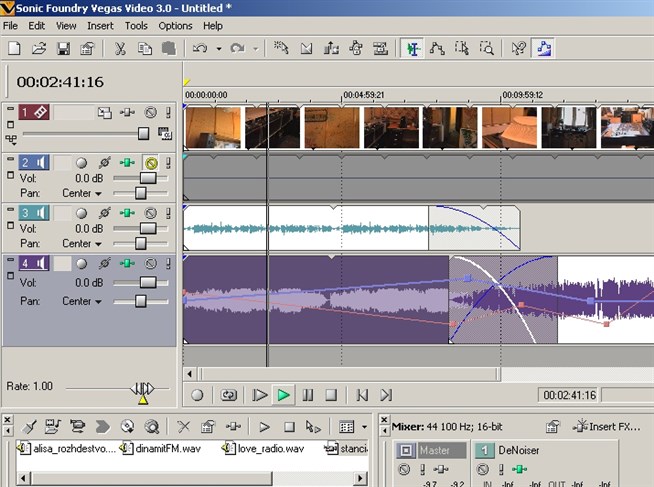Toggle Loop Playback in the transport bar
Screen dimensions: 654x487
(x=228, y=395)
